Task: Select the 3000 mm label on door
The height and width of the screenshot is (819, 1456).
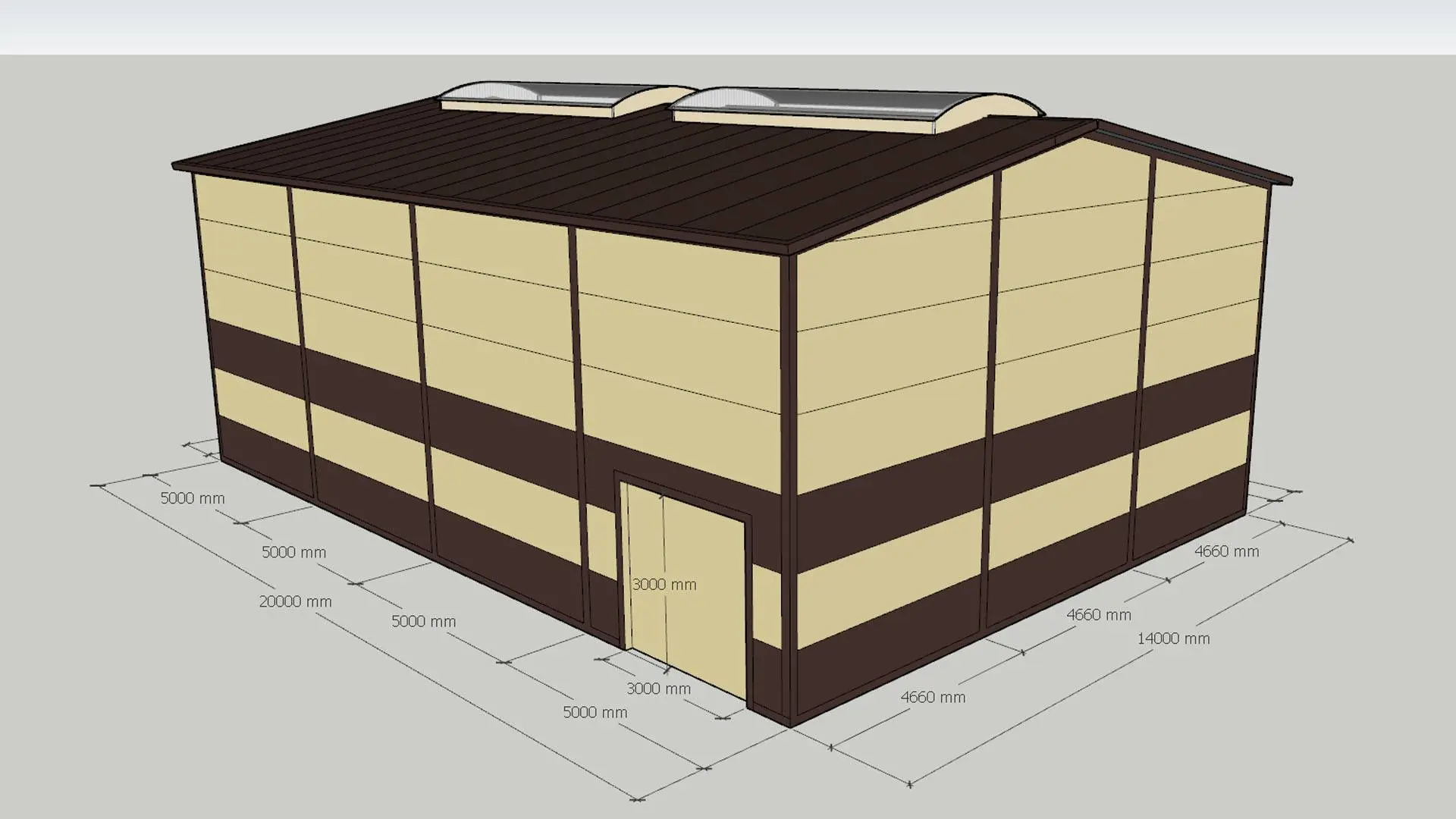Action: point(664,585)
